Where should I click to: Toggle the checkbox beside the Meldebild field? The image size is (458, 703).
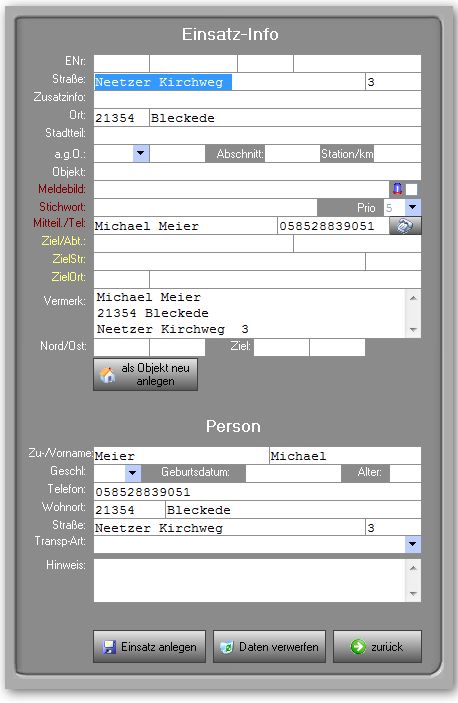(411, 189)
